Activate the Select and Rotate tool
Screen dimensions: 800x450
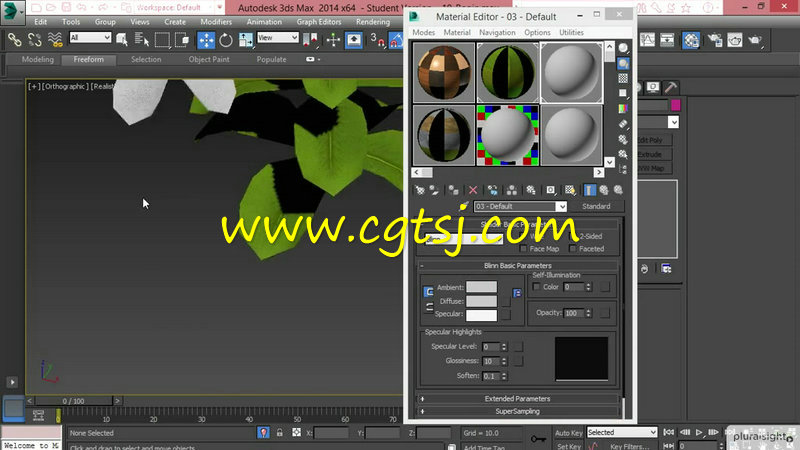[226, 40]
